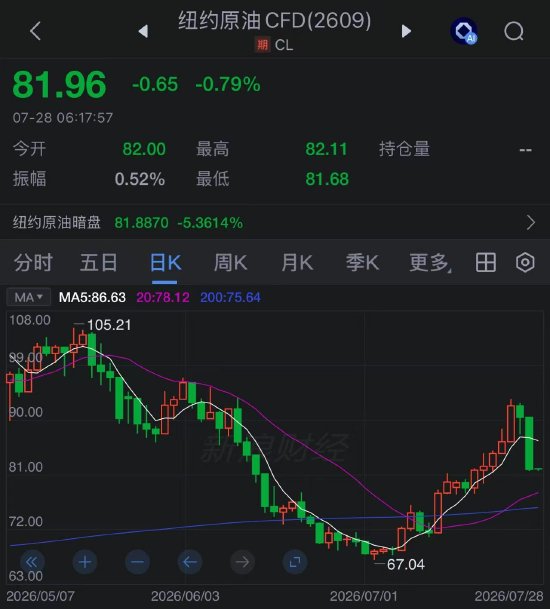Tap the change value -0.65

pos(155,84)
